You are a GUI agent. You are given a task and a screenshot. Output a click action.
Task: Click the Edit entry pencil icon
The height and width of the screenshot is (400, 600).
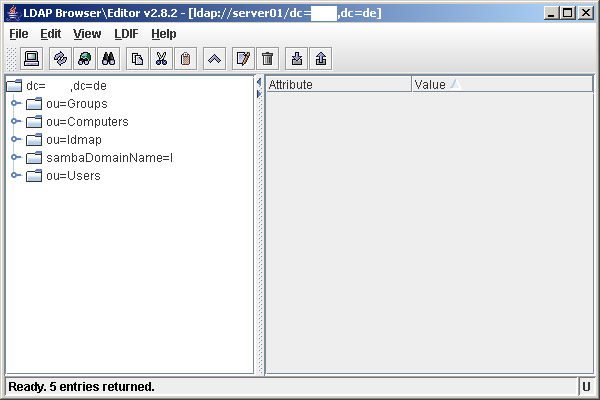[243, 59]
